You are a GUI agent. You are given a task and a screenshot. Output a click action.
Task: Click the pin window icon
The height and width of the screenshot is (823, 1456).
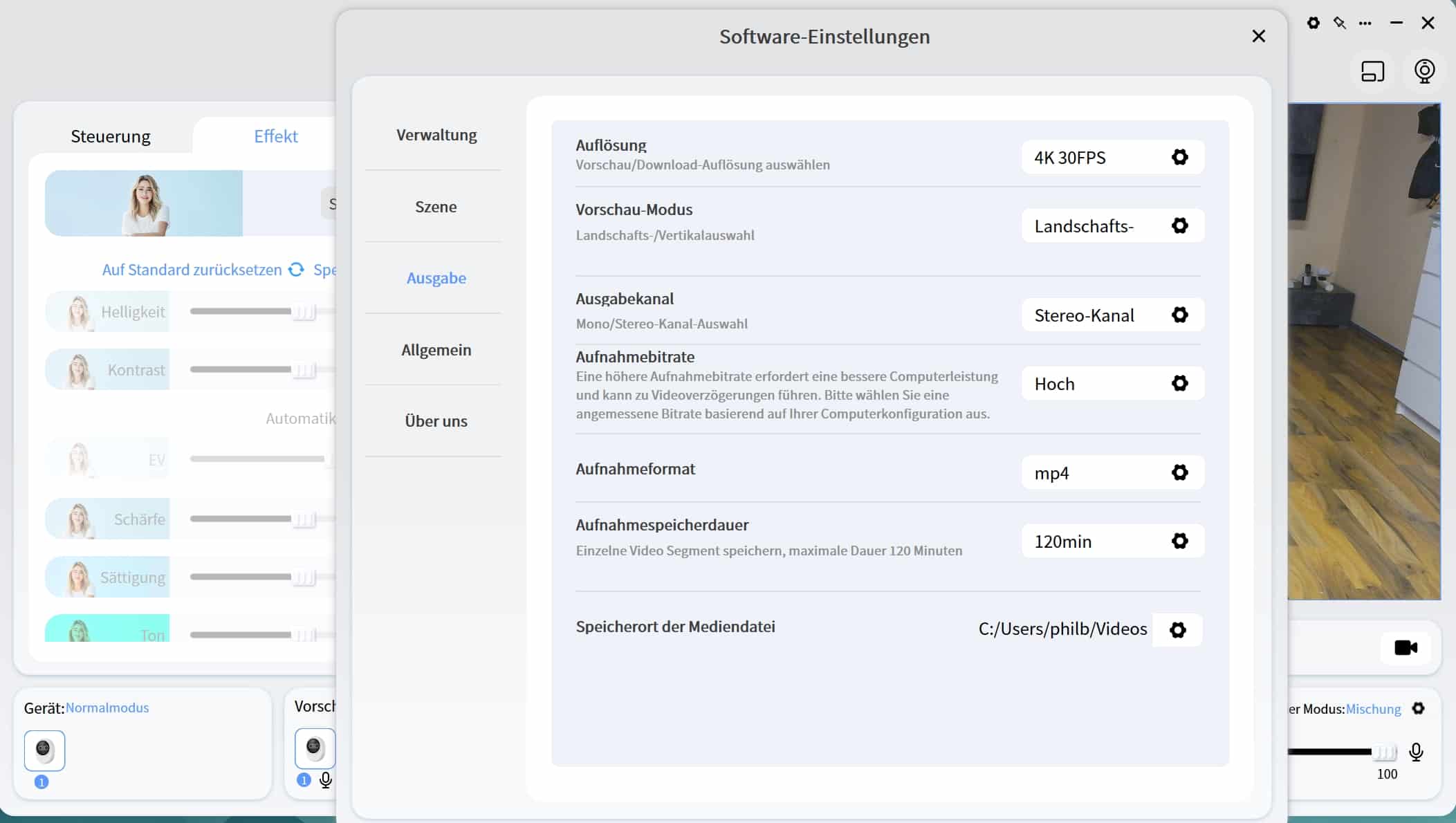point(1339,23)
